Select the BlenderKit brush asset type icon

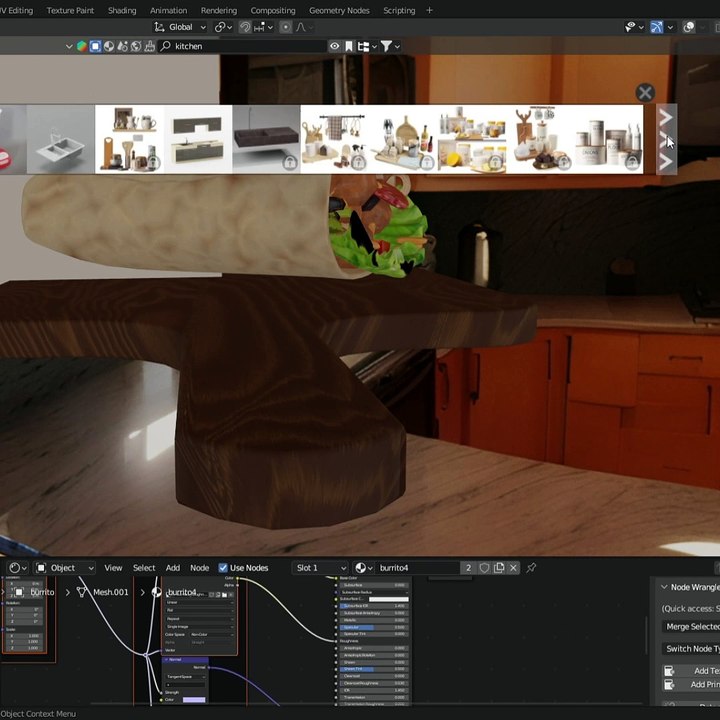pos(149,46)
